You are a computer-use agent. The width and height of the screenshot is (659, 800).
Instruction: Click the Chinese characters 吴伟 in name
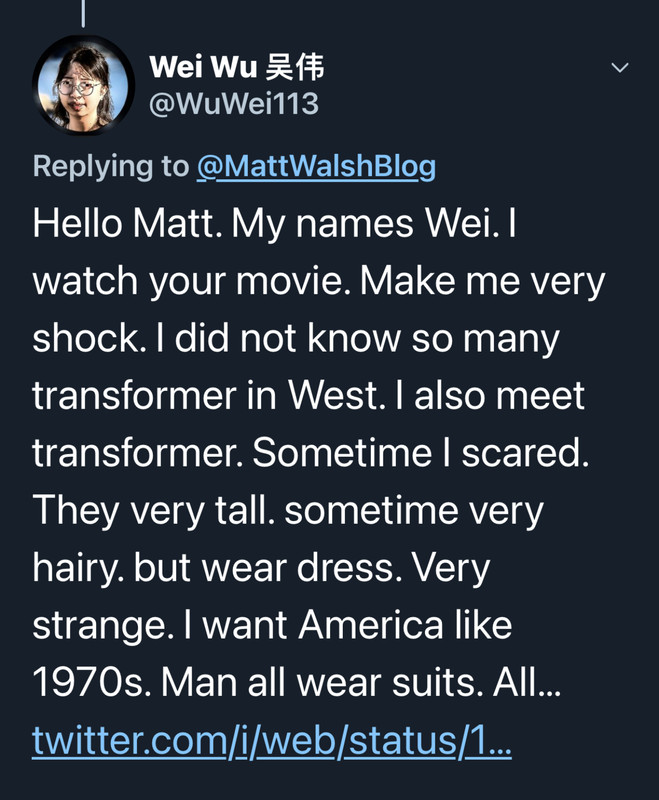[x=295, y=68]
